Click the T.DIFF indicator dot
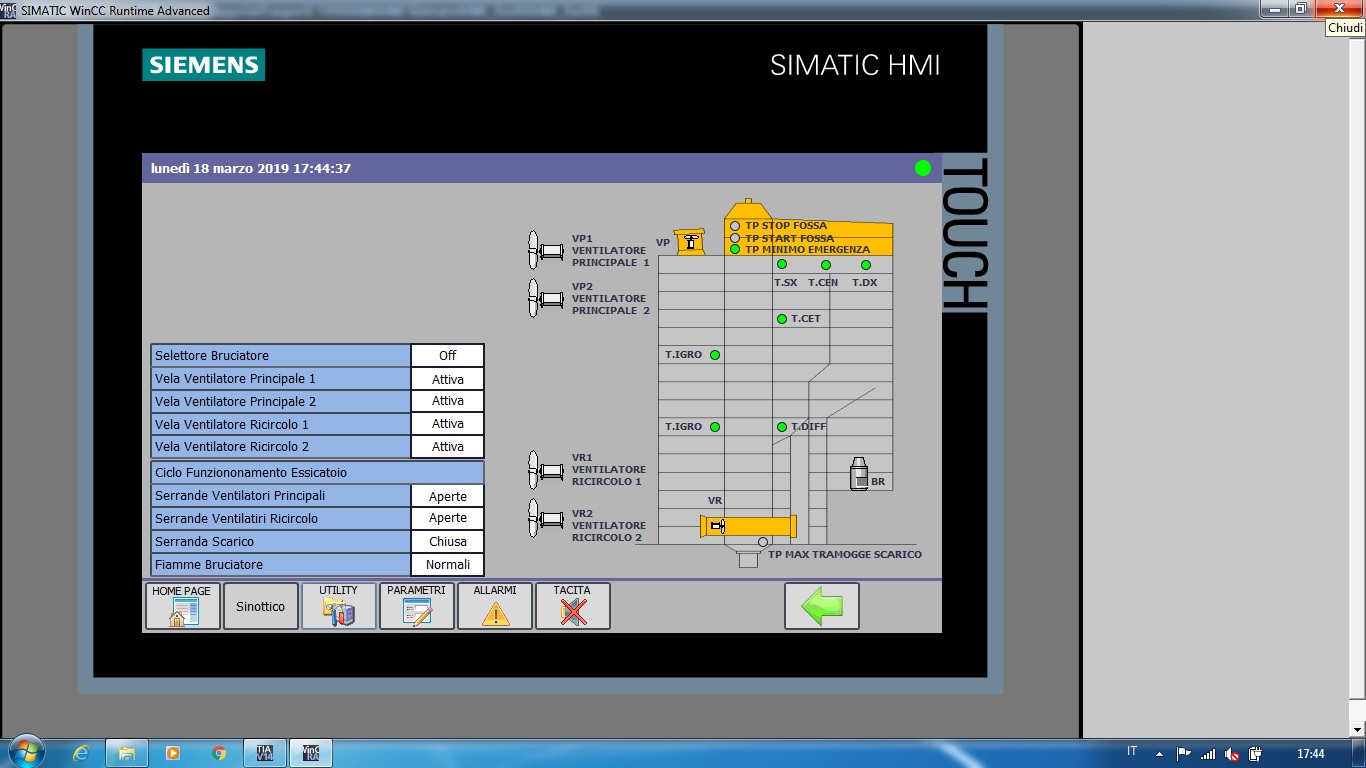Image resolution: width=1366 pixels, height=768 pixels. tap(782, 427)
